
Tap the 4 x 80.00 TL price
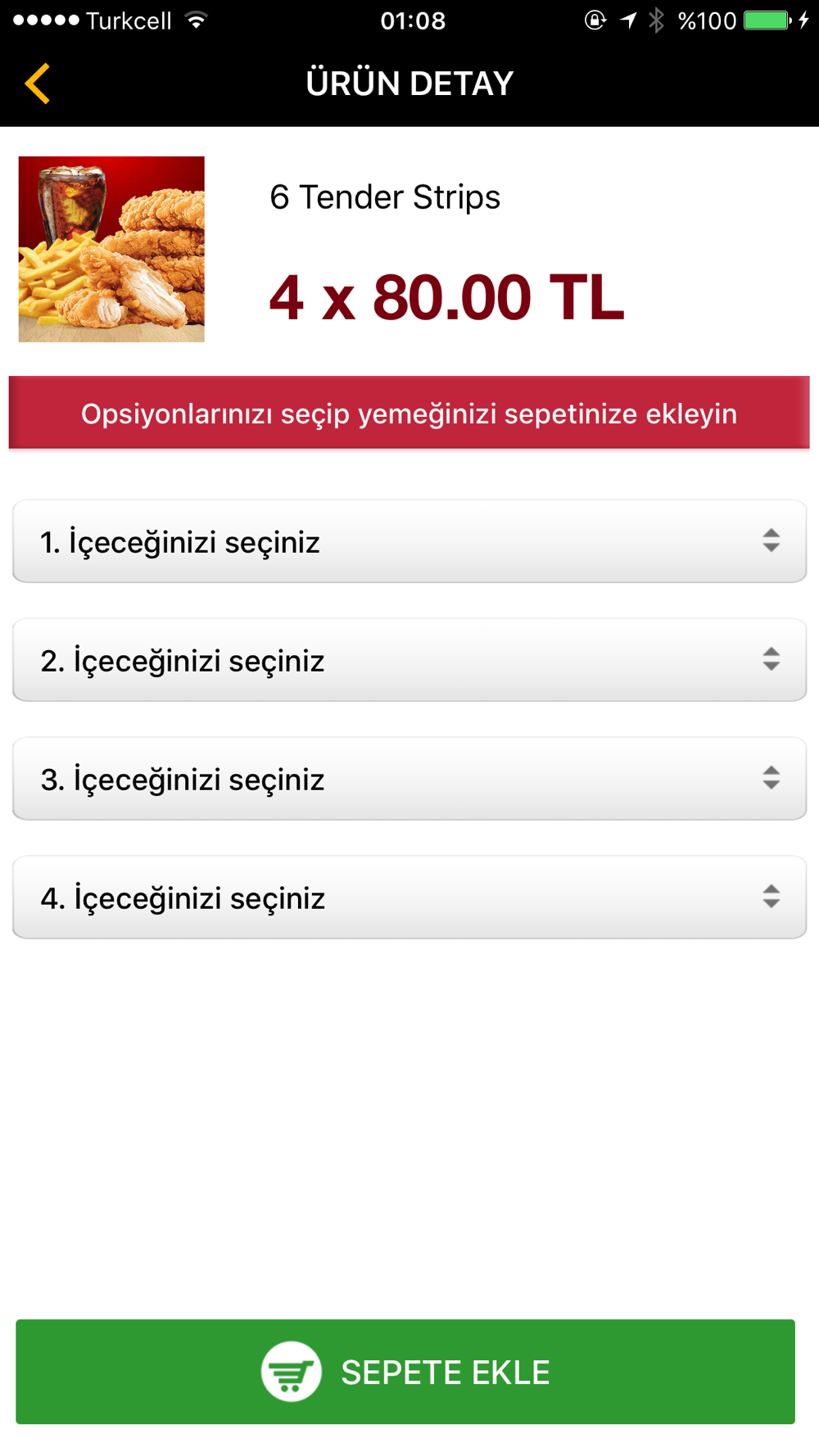coord(446,297)
